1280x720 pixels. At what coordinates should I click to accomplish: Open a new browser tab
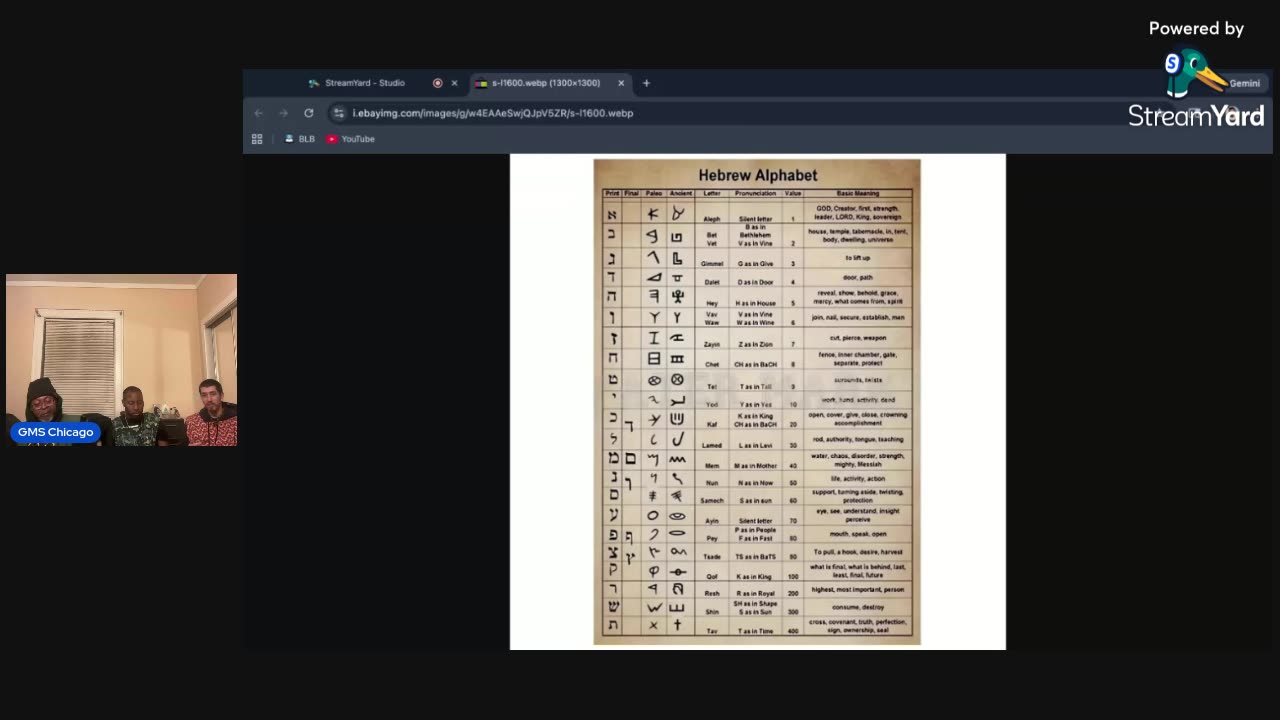pyautogui.click(x=646, y=83)
